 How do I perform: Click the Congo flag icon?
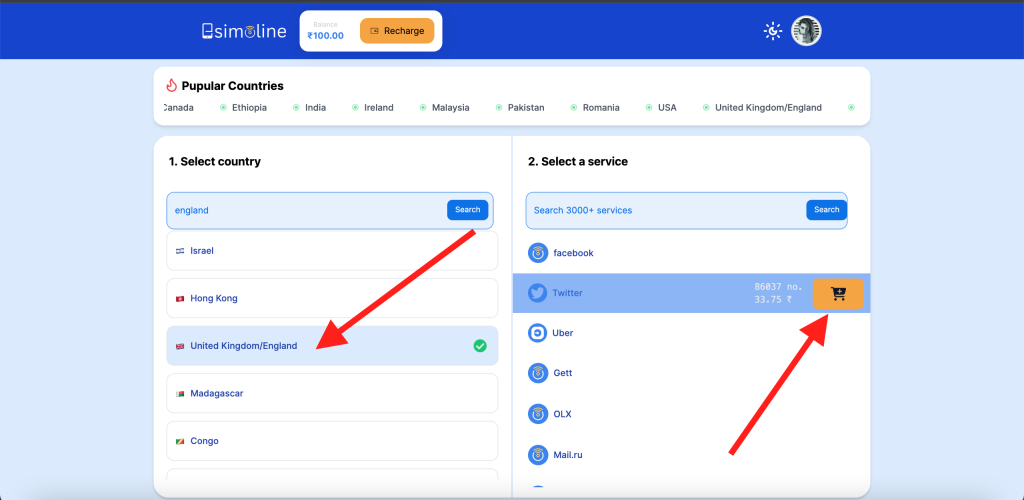180,441
